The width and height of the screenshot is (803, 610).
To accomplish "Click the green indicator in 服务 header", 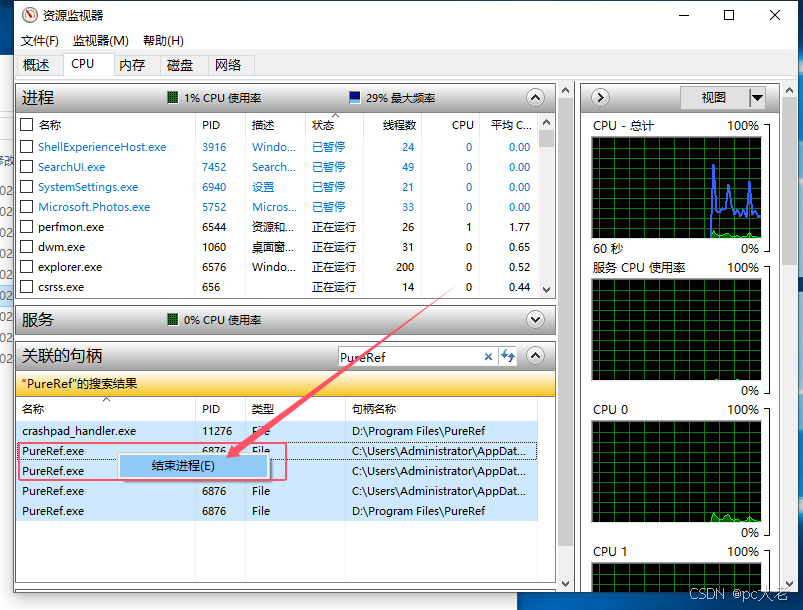I will (173, 320).
